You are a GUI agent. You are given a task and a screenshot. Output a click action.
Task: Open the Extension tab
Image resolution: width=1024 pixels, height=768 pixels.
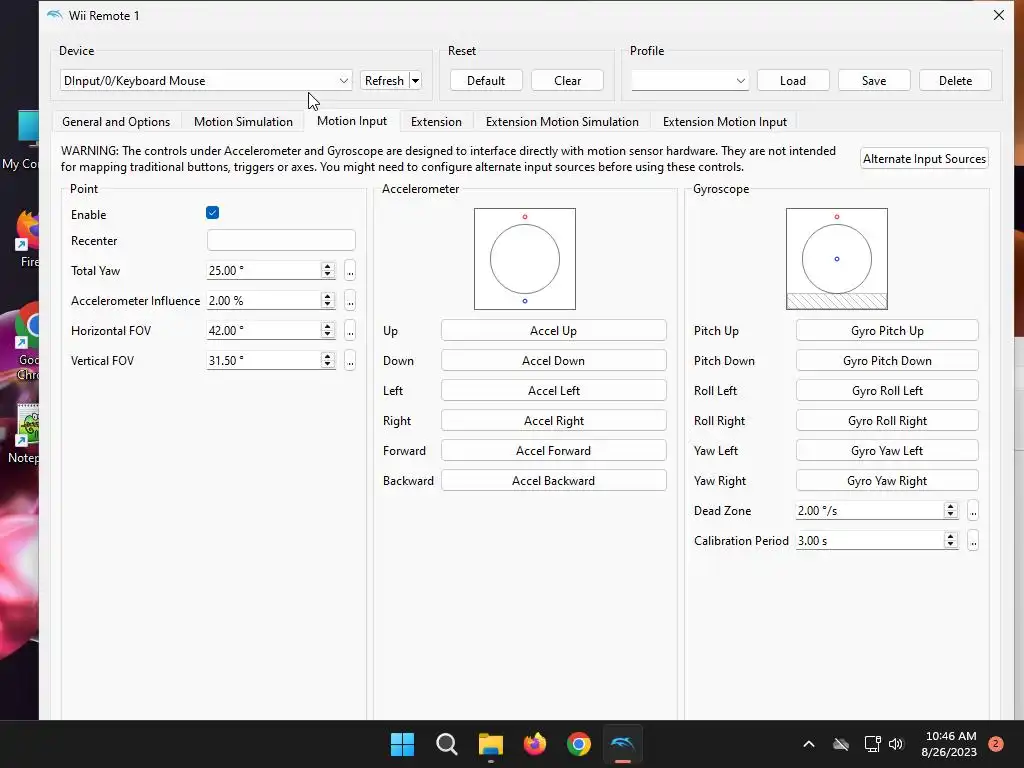point(436,121)
